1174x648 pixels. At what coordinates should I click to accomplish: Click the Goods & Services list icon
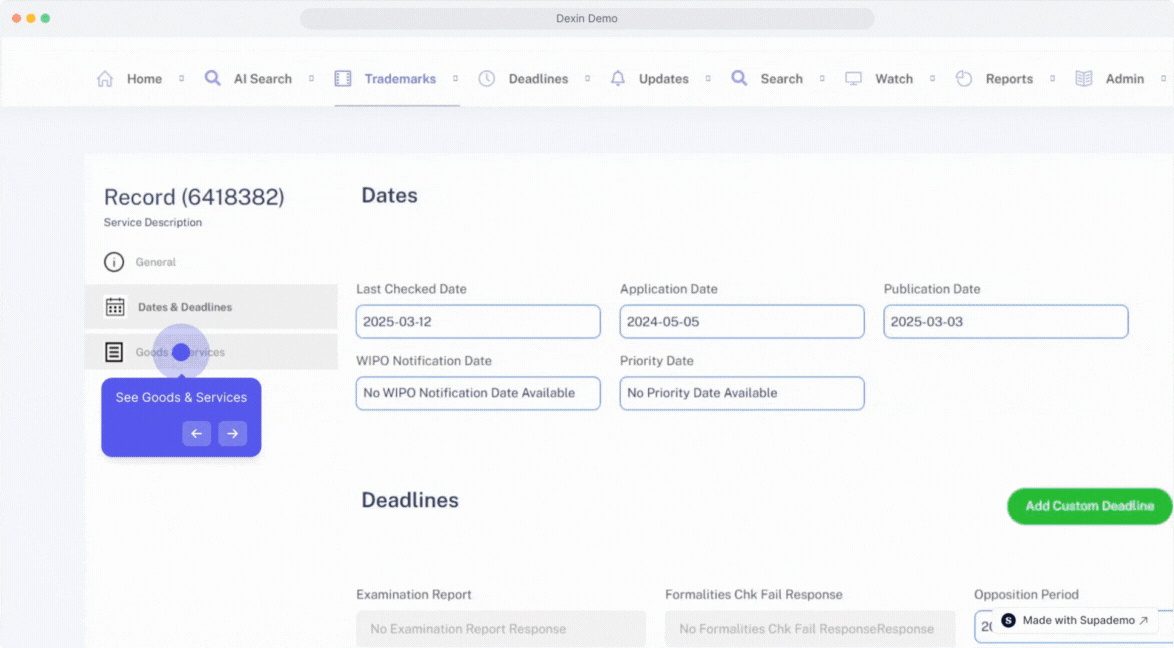pos(114,351)
